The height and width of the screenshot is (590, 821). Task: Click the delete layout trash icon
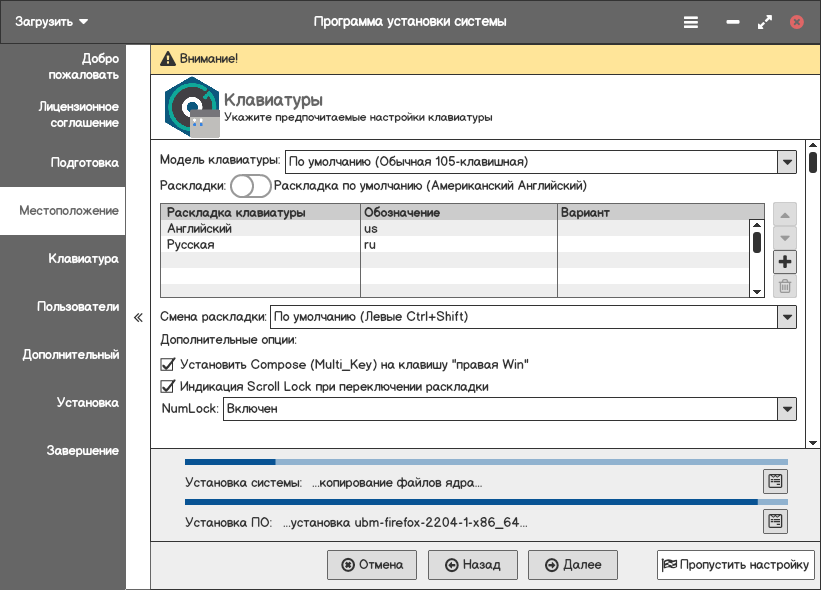[785, 287]
